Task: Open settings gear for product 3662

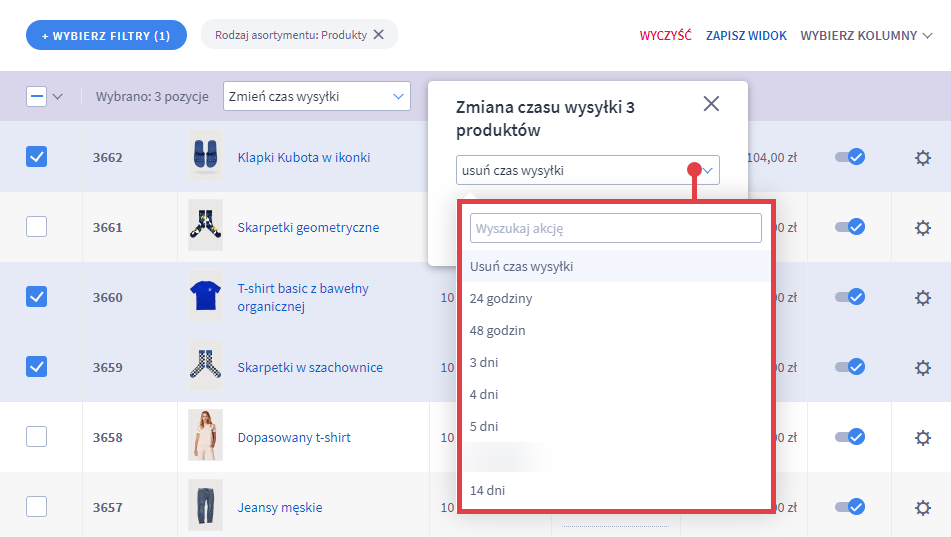Action: [923, 157]
